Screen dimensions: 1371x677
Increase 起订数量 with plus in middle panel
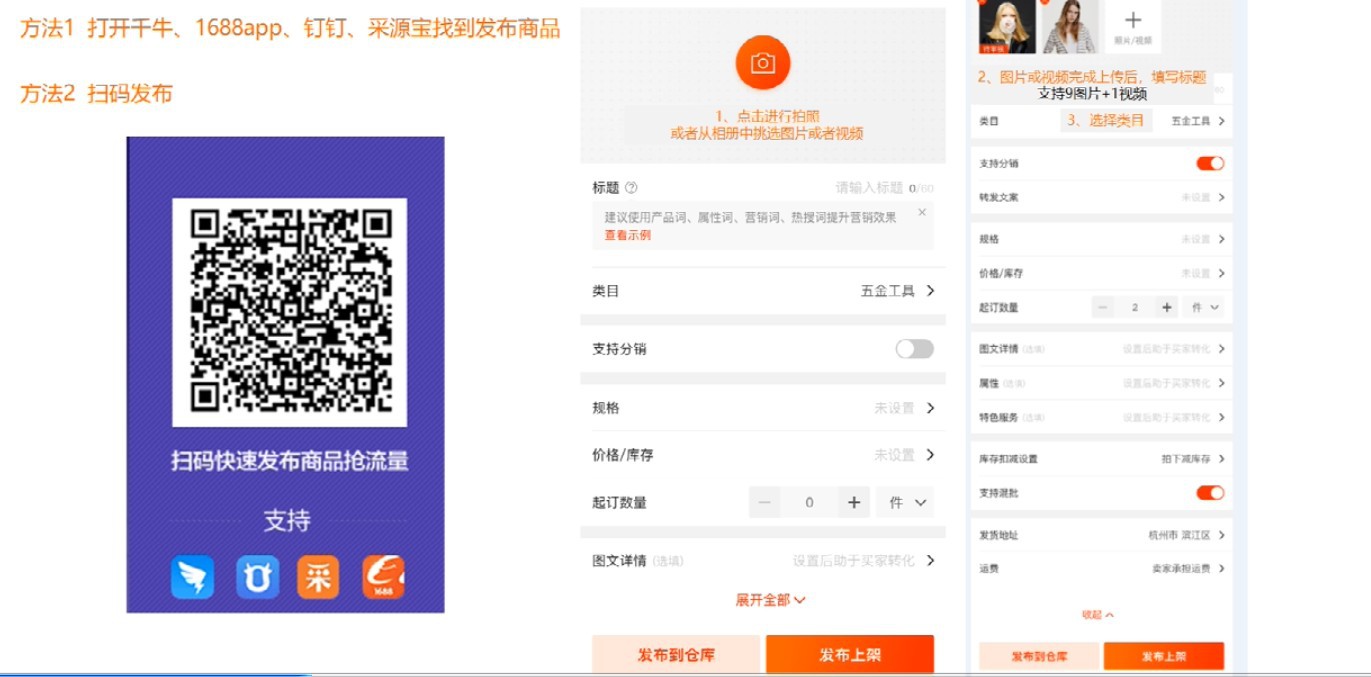coord(854,503)
